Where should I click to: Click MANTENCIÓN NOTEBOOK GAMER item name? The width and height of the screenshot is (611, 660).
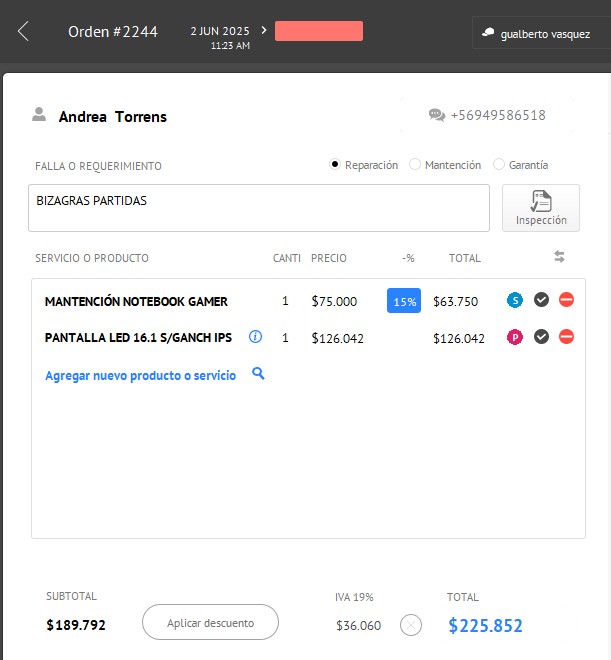click(136, 301)
